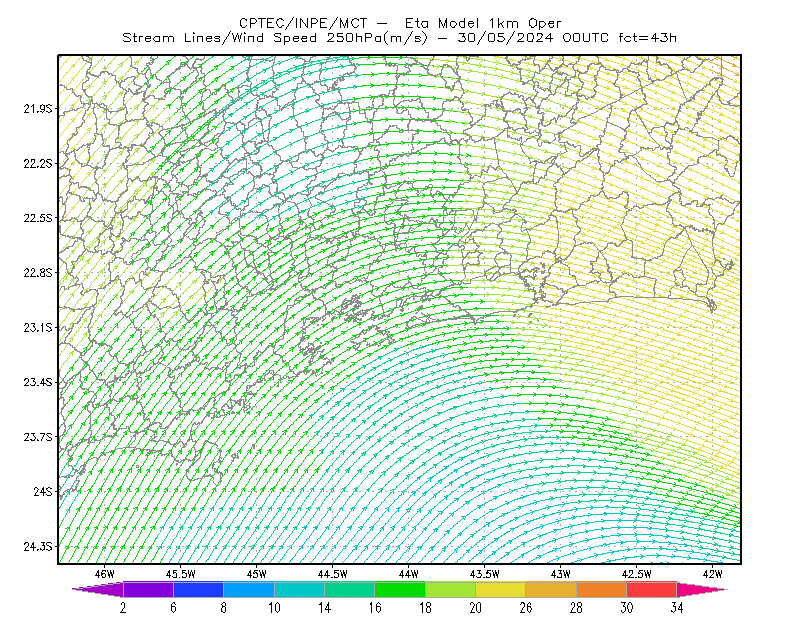Click the legend value '20'
The width and height of the screenshot is (800, 618).
click(476, 608)
